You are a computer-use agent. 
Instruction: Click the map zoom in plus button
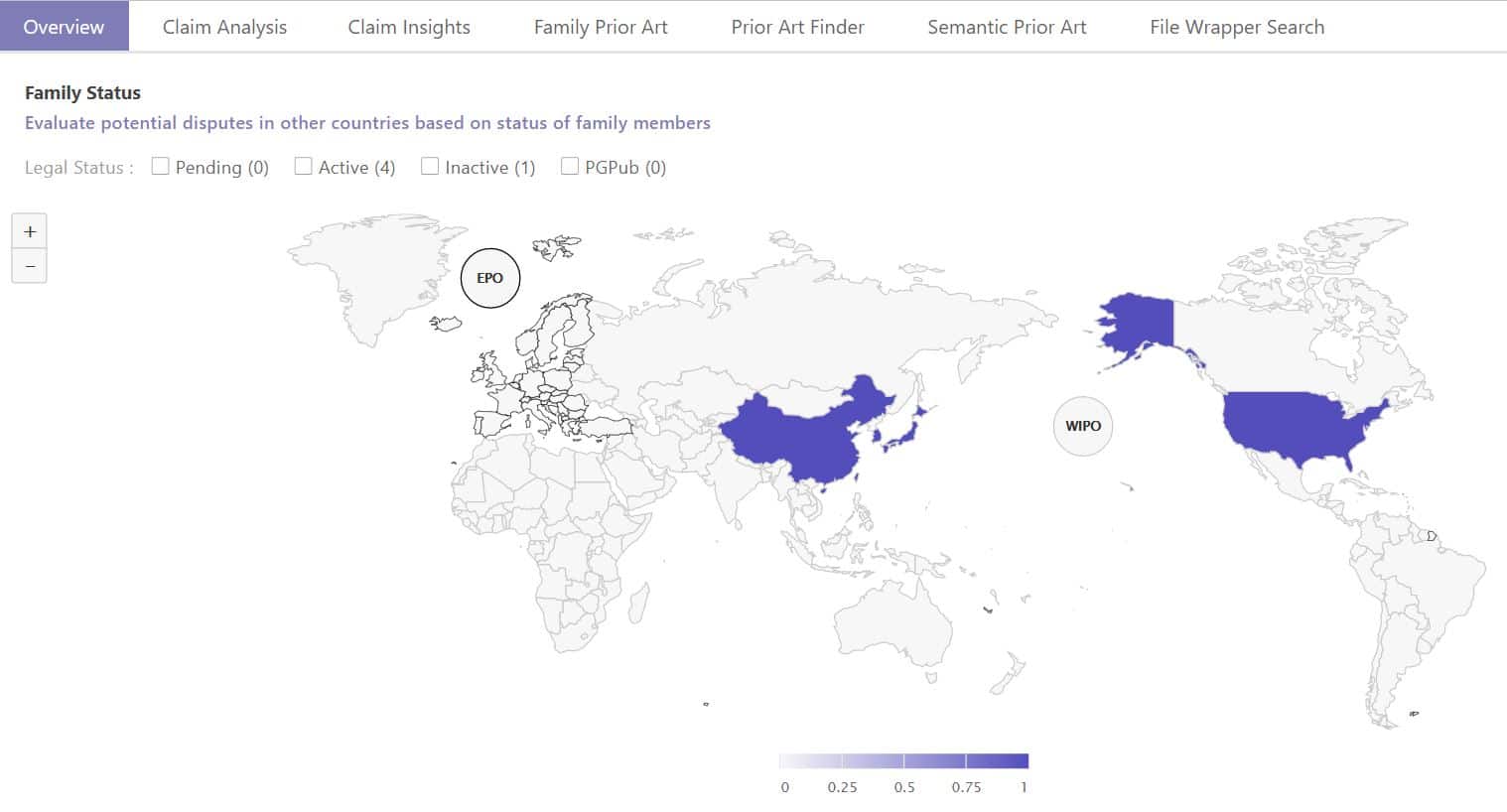click(x=30, y=231)
